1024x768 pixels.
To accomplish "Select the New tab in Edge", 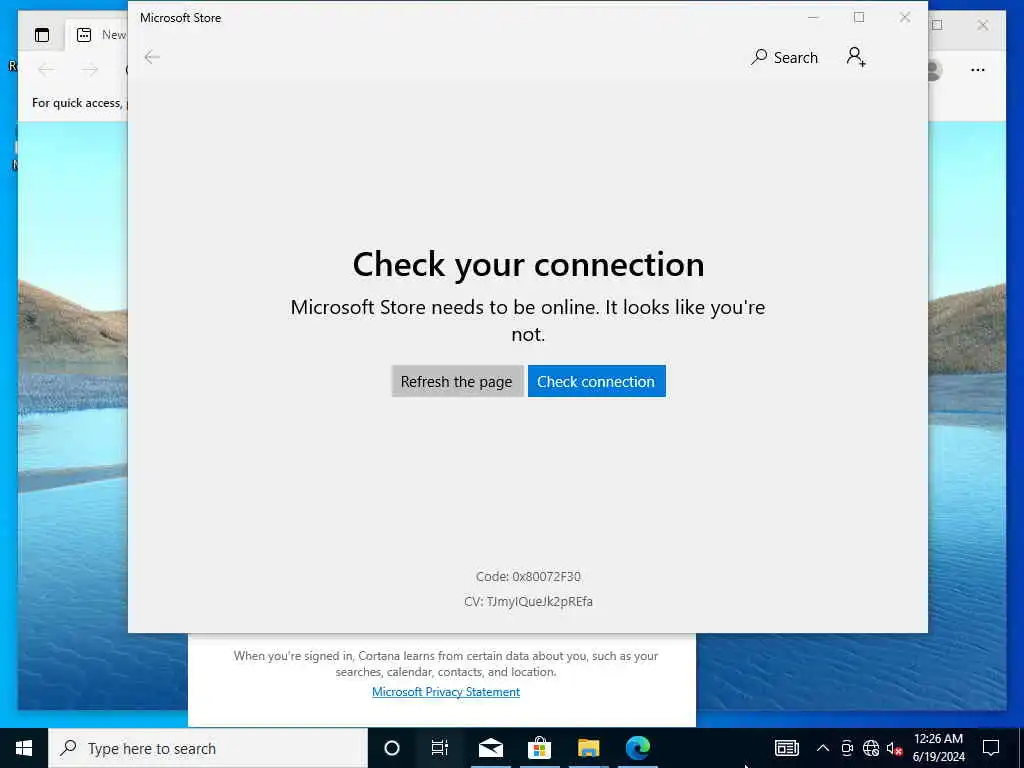I will point(98,35).
